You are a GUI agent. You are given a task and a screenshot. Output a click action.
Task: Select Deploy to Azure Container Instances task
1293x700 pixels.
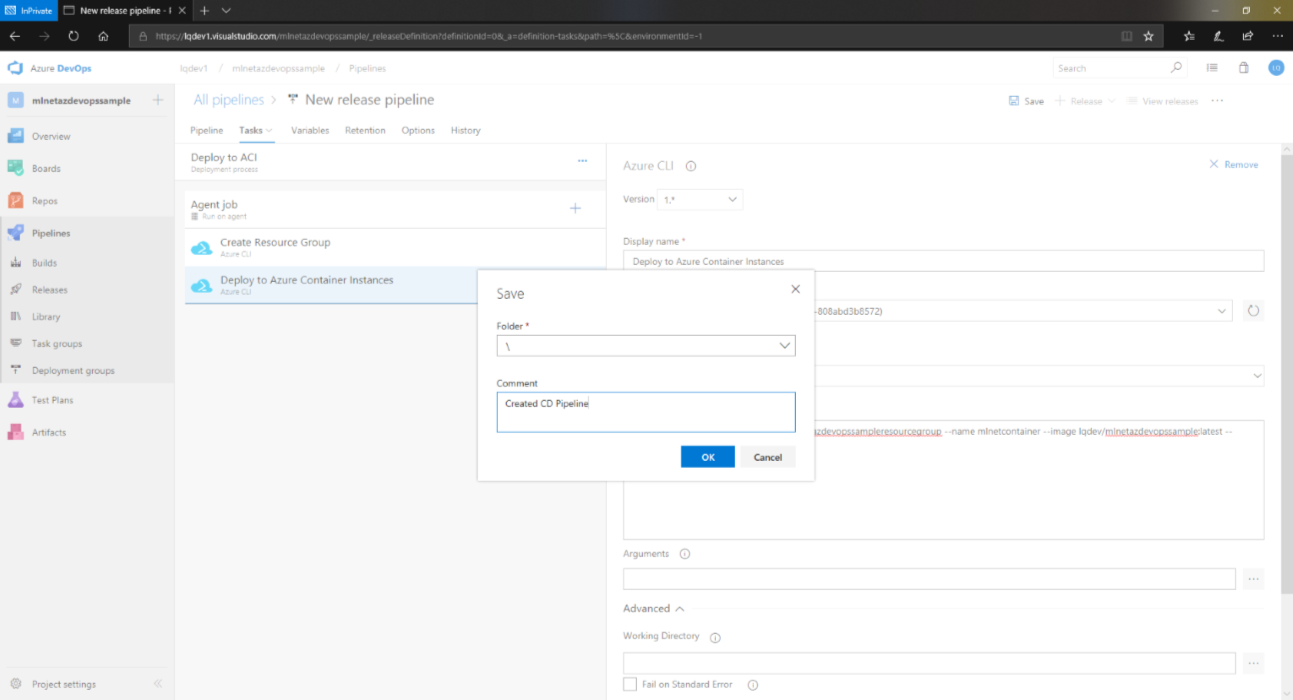[x=395, y=285]
